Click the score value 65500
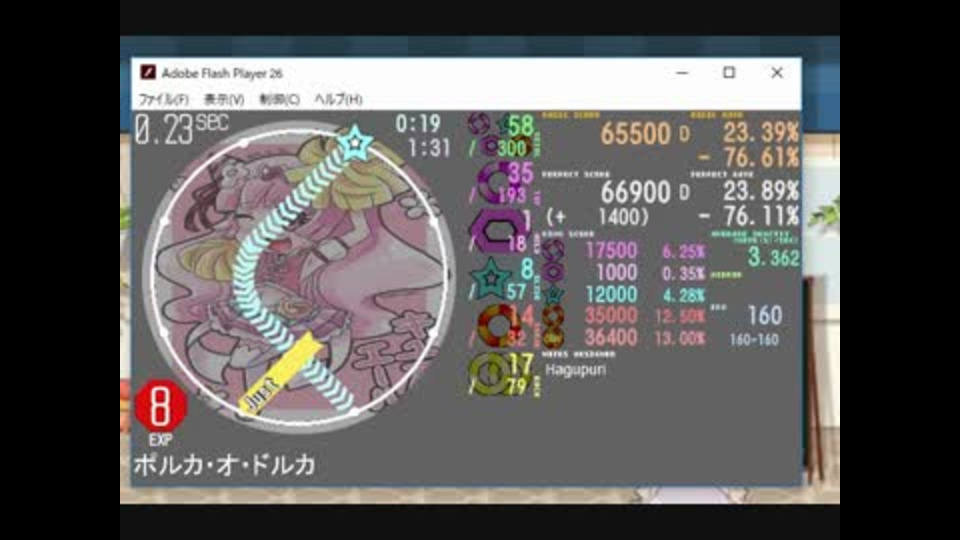Screen dimensions: 960x540 635,133
